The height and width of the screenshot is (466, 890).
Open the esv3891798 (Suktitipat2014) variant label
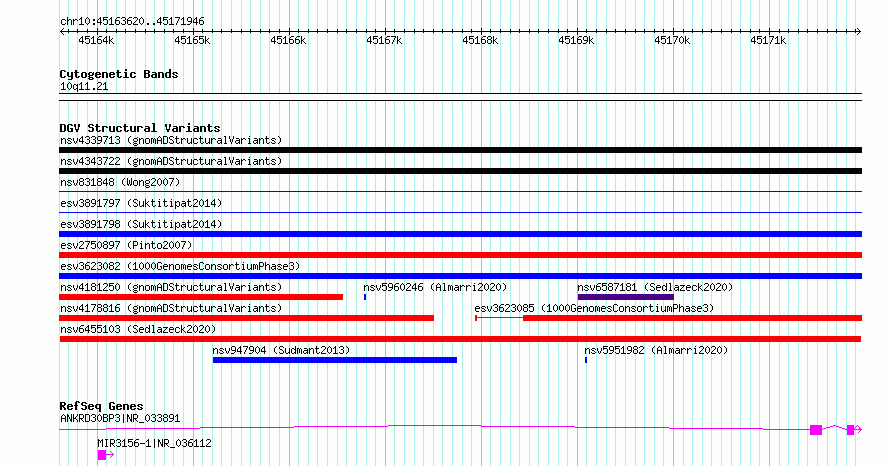coord(141,224)
